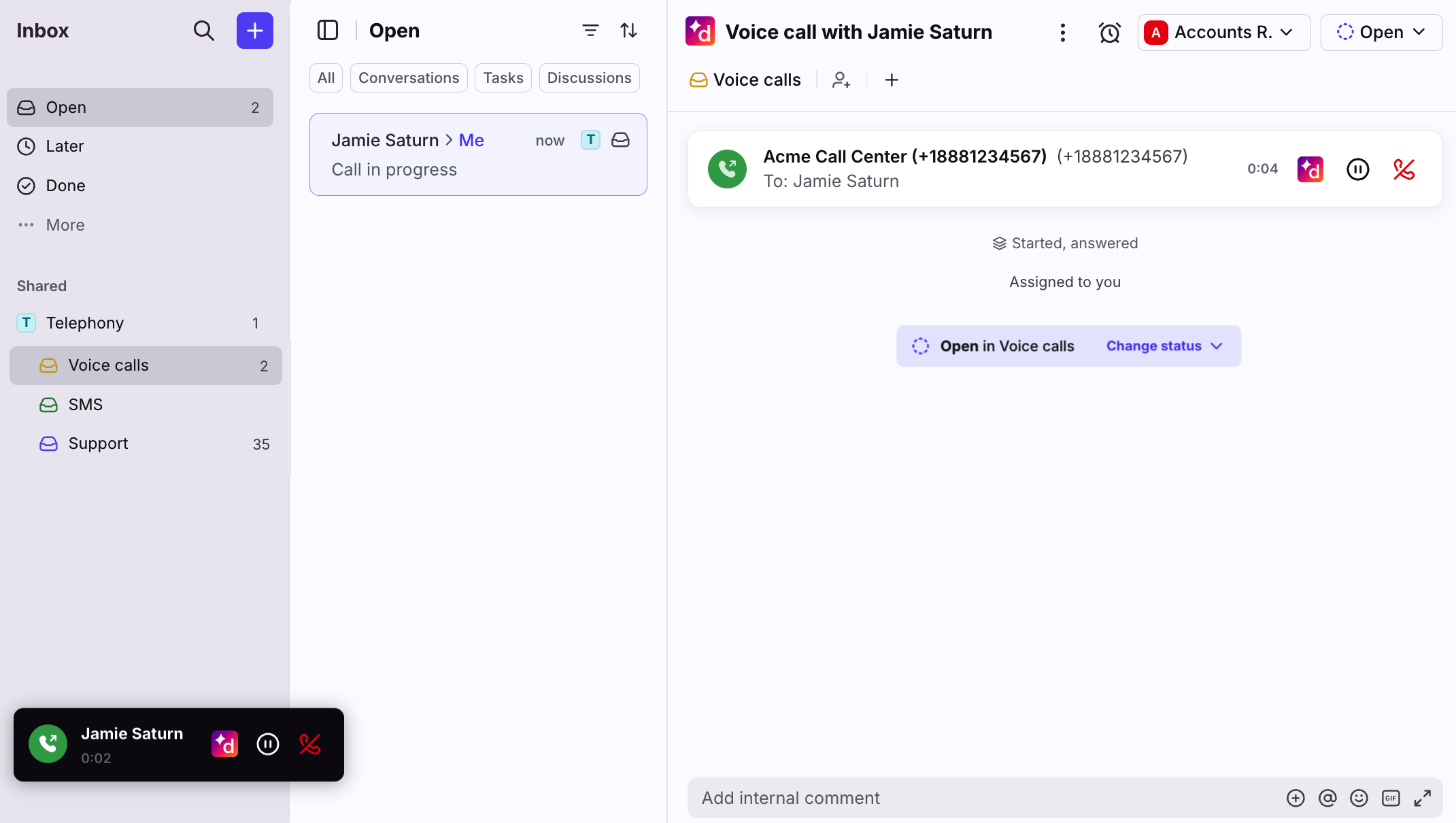Insert GIF via comment box icon
Screen dimensions: 1456x823
click(1391, 798)
